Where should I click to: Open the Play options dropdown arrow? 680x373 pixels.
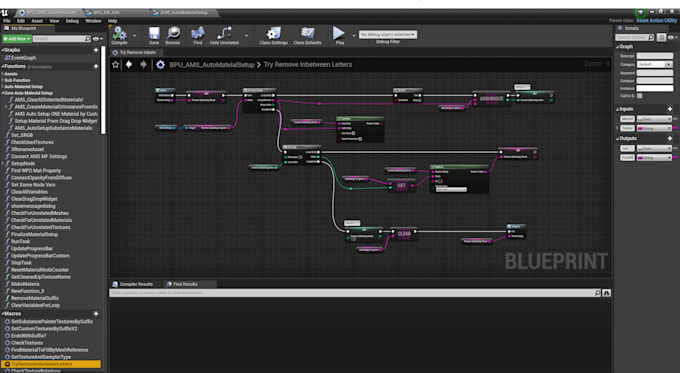click(353, 36)
